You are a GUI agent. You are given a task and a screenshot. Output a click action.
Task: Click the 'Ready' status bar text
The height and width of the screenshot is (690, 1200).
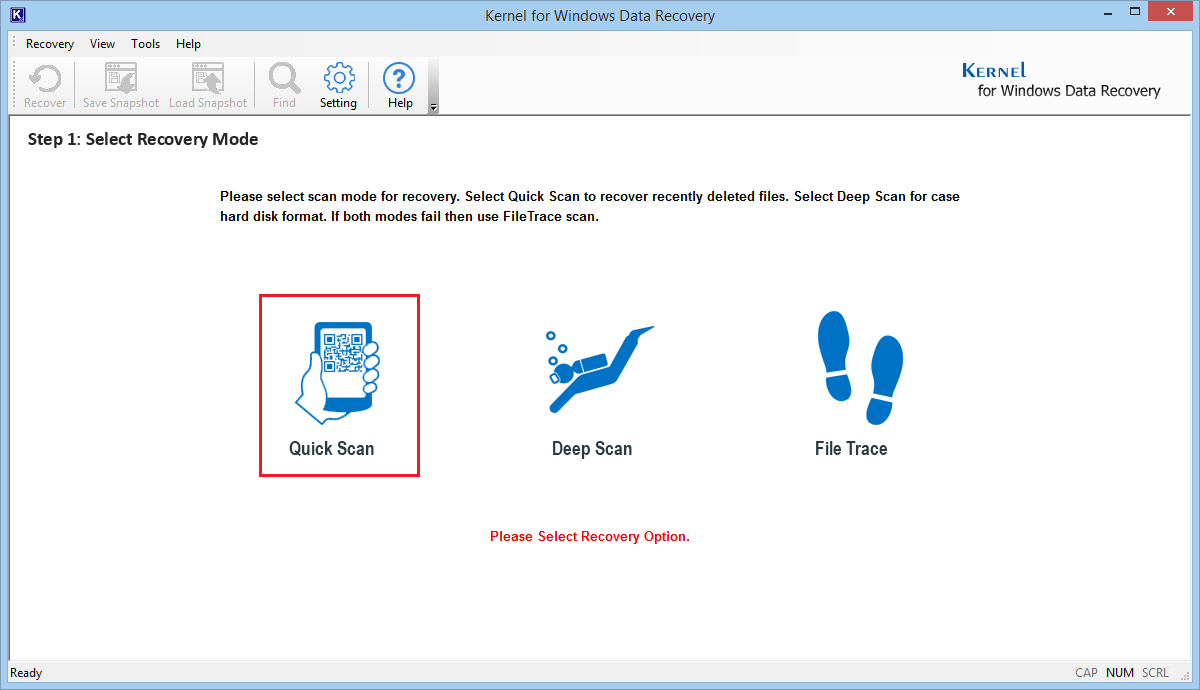point(26,673)
